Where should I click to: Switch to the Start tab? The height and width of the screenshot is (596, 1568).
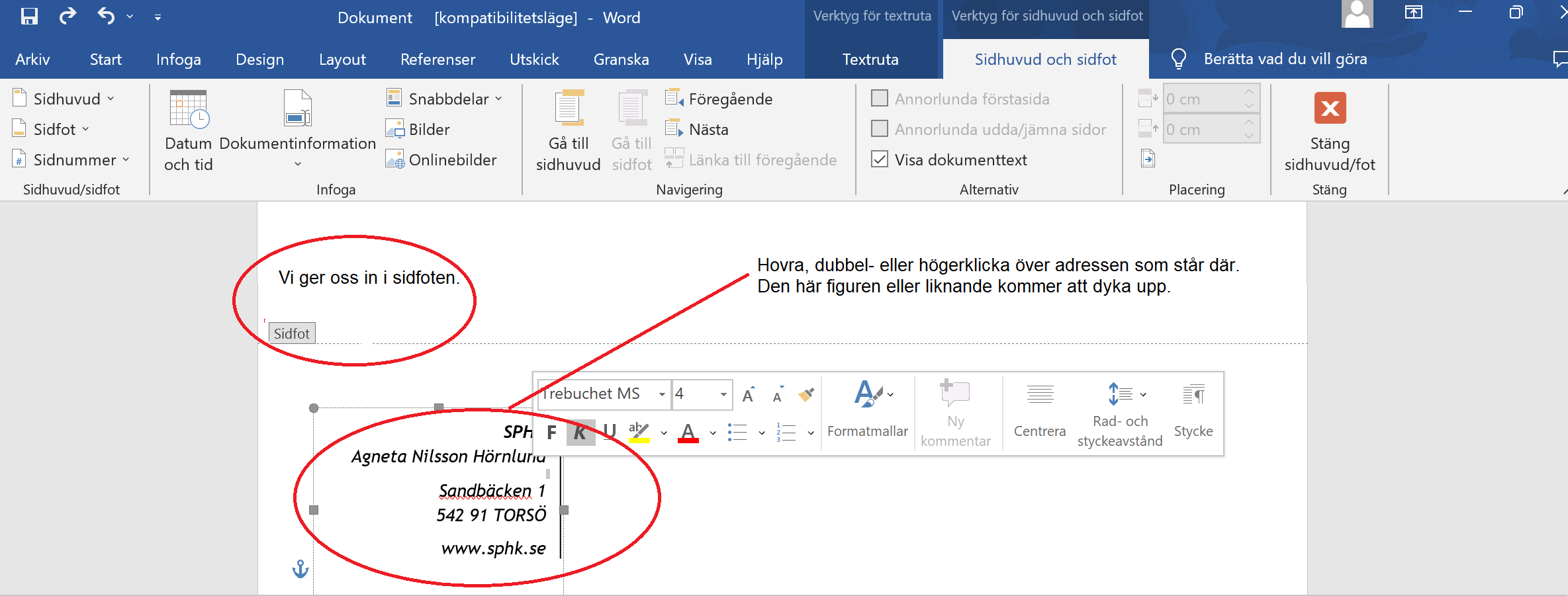tap(106, 60)
